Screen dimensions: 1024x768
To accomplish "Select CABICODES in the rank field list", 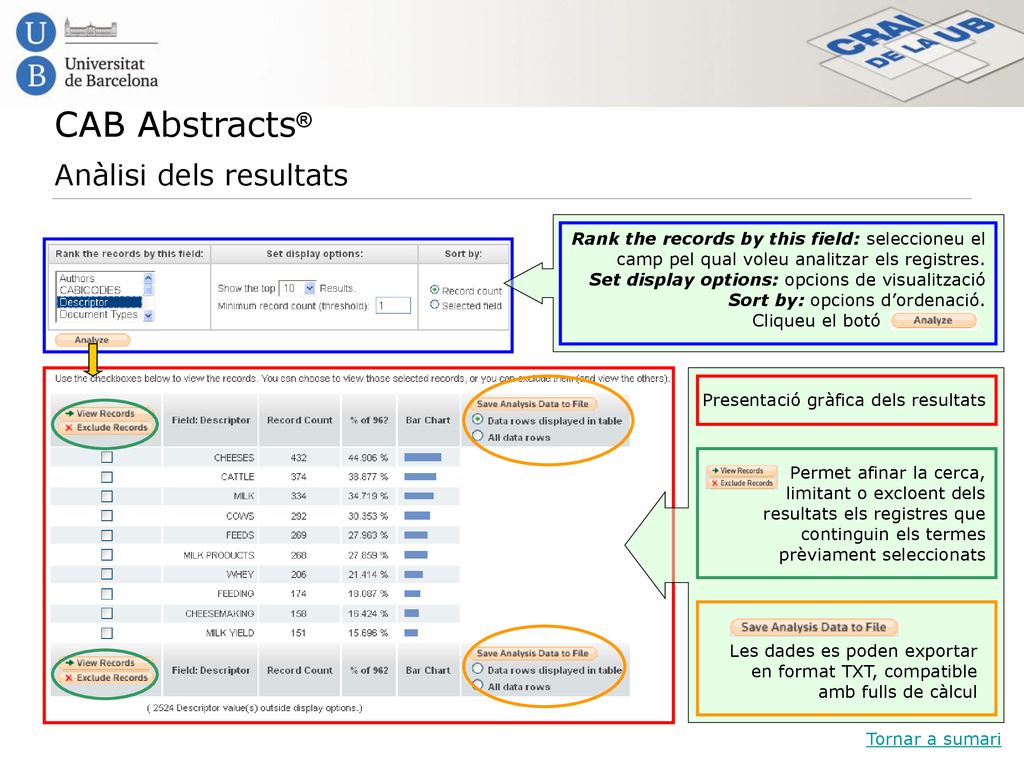I will click(90, 290).
